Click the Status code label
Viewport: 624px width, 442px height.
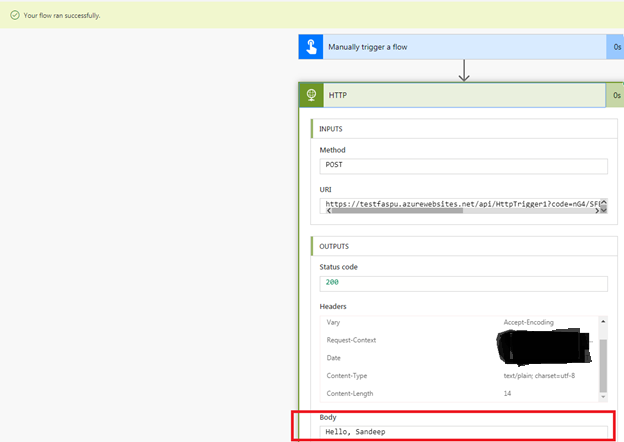[338, 267]
